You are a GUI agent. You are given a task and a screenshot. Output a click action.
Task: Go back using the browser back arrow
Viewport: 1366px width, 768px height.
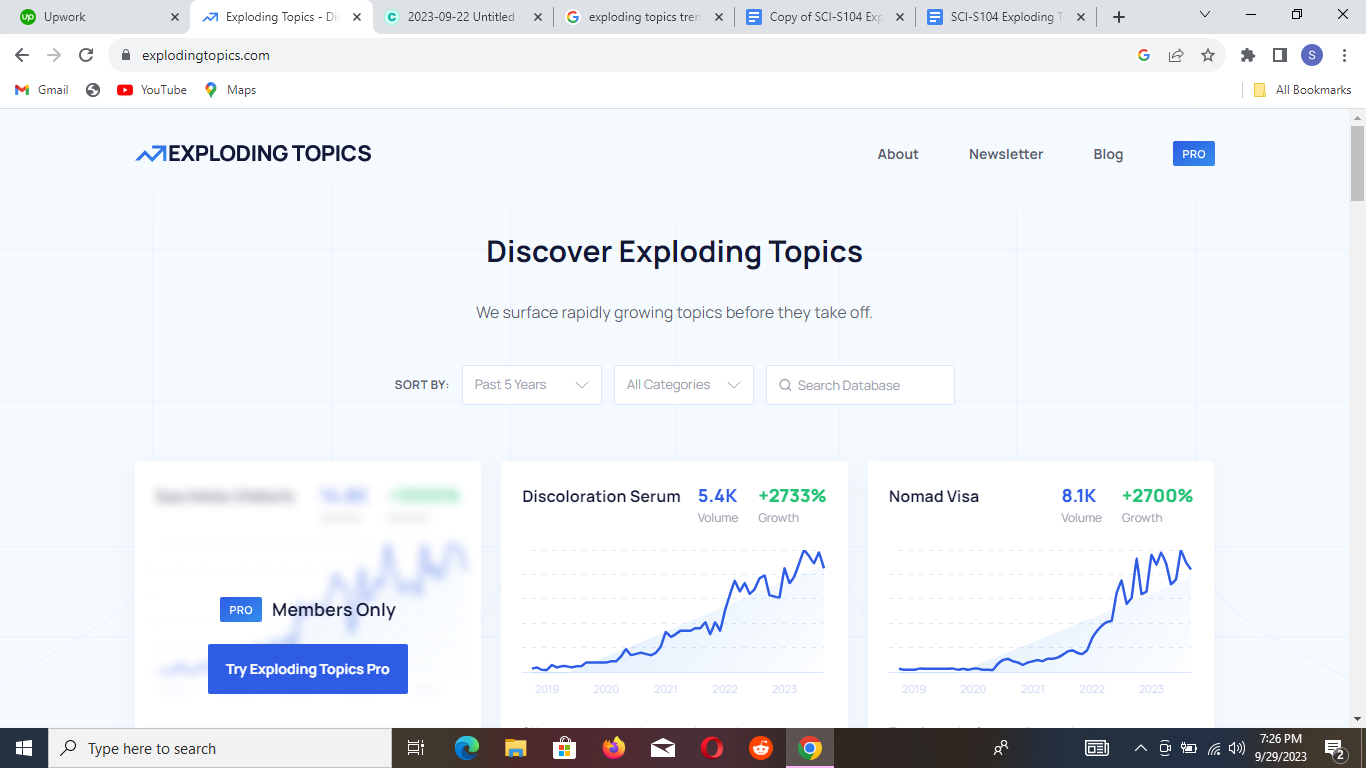pos(21,55)
